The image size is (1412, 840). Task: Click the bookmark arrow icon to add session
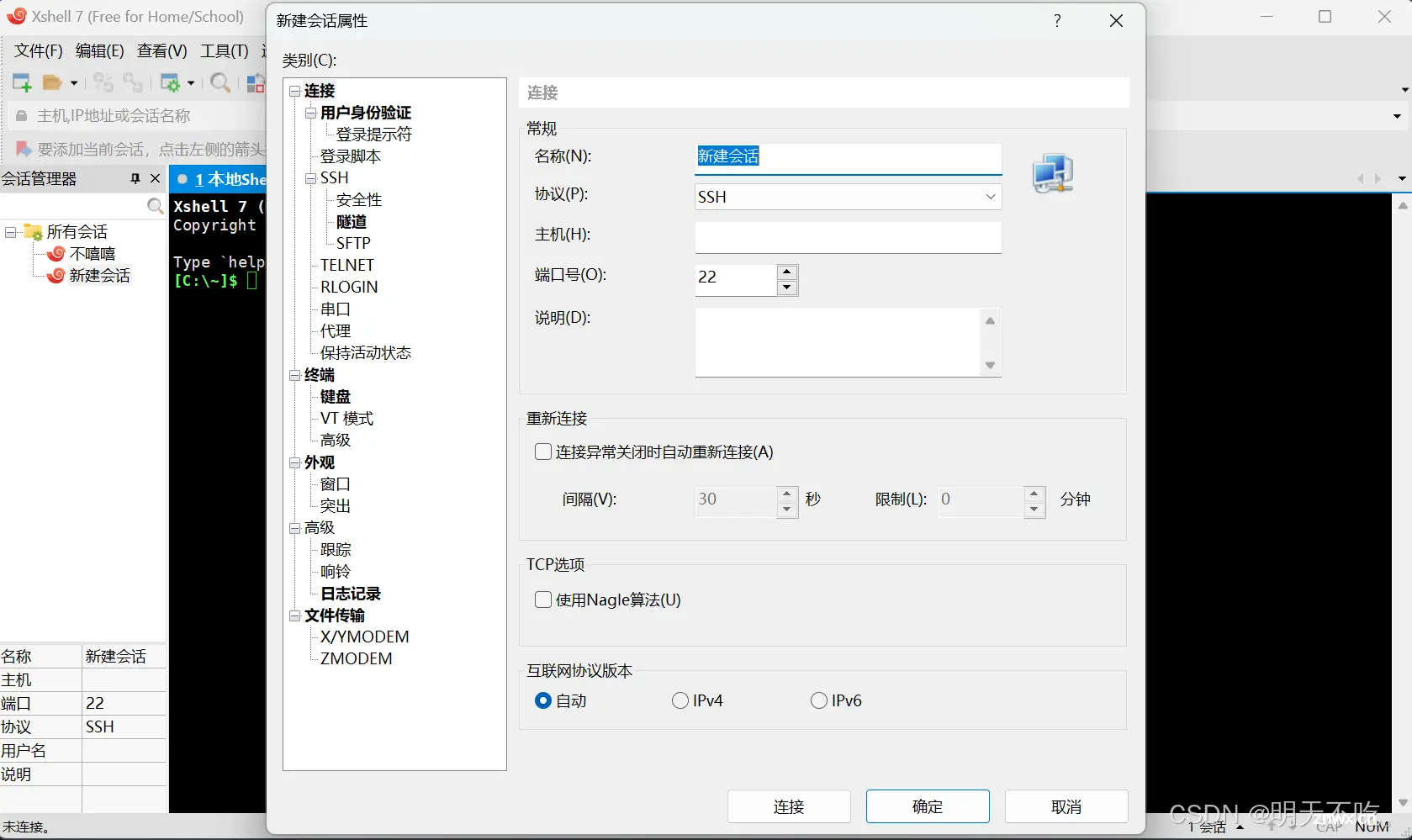[x=24, y=149]
